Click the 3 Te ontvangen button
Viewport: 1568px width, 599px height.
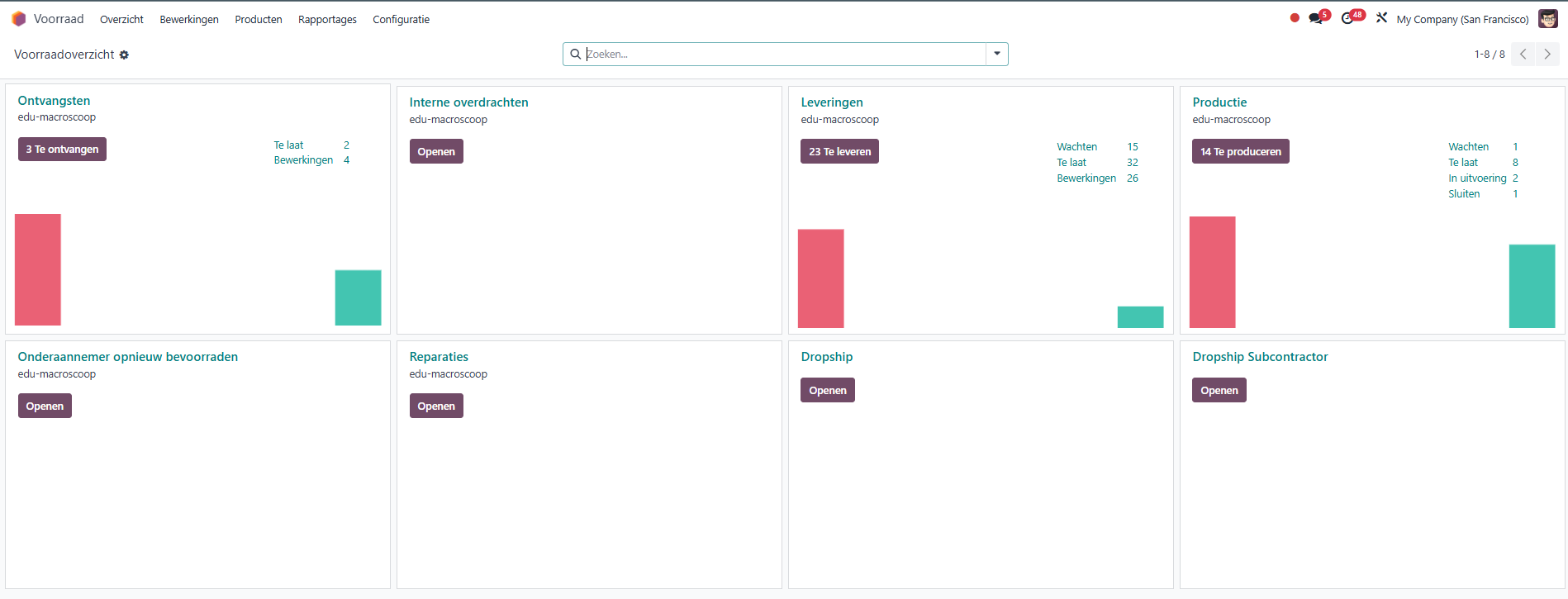[x=62, y=150]
